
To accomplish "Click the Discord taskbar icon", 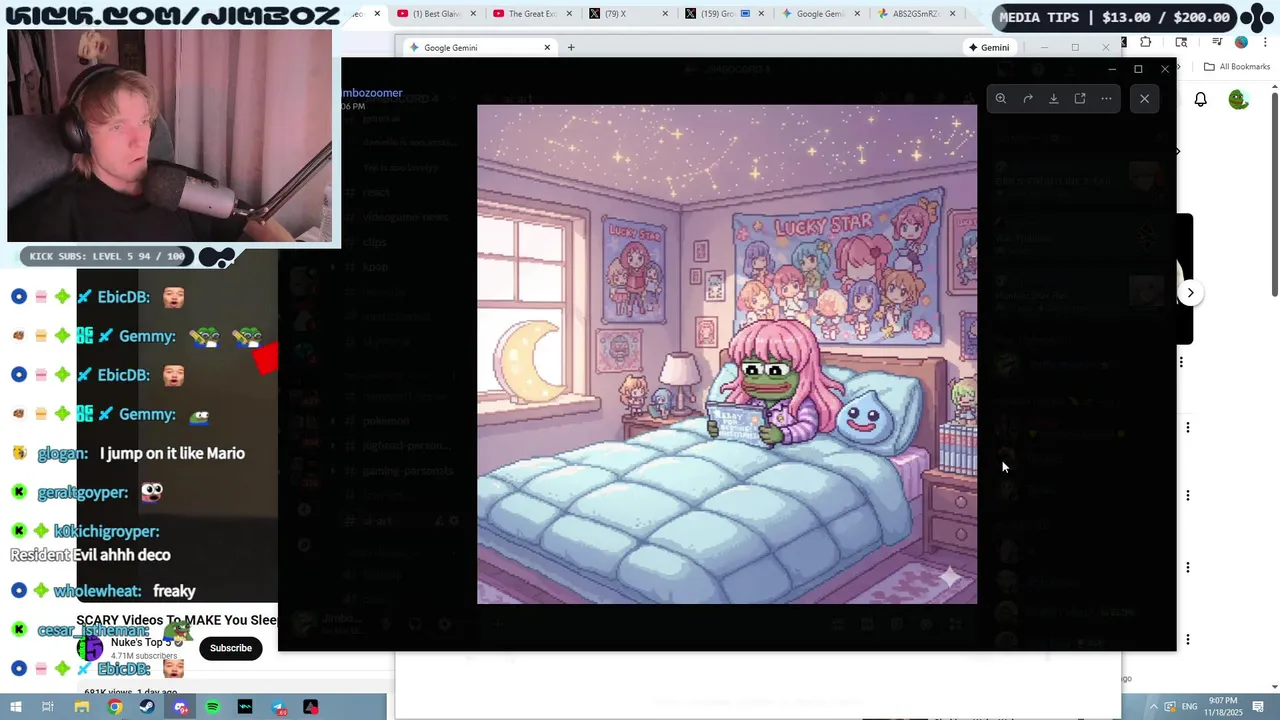I will [180, 707].
